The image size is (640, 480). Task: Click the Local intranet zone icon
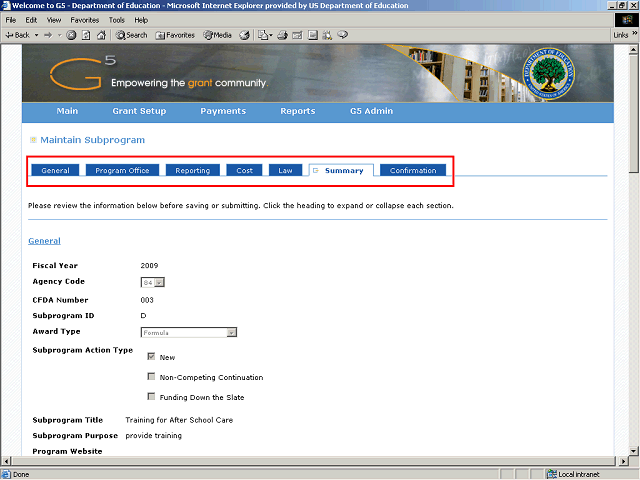tap(552, 474)
